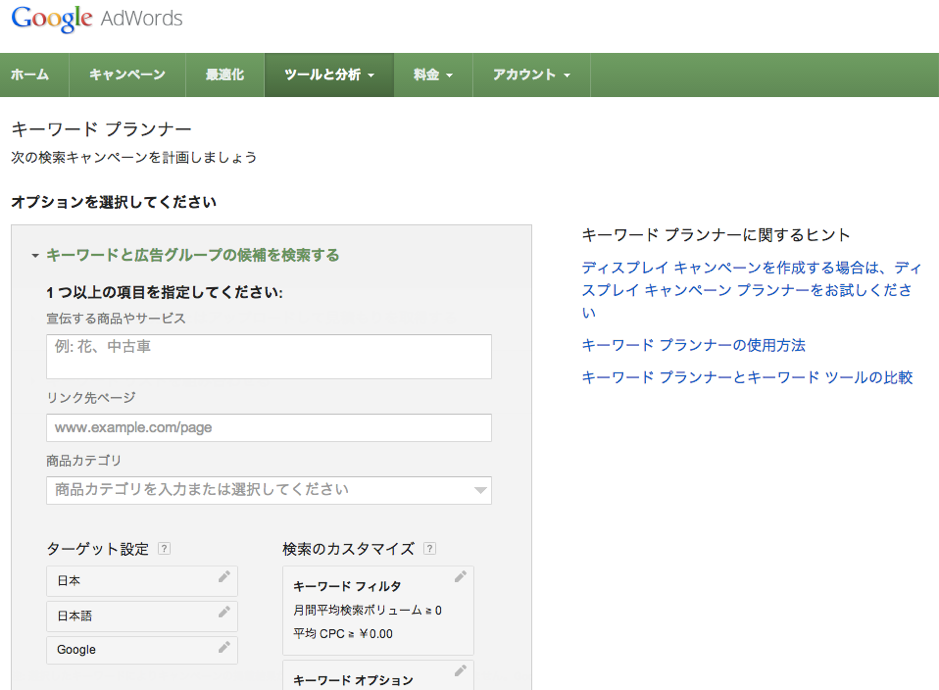Open the アカウント dropdown menu
Screen dimensions: 939x690
pos(531,75)
